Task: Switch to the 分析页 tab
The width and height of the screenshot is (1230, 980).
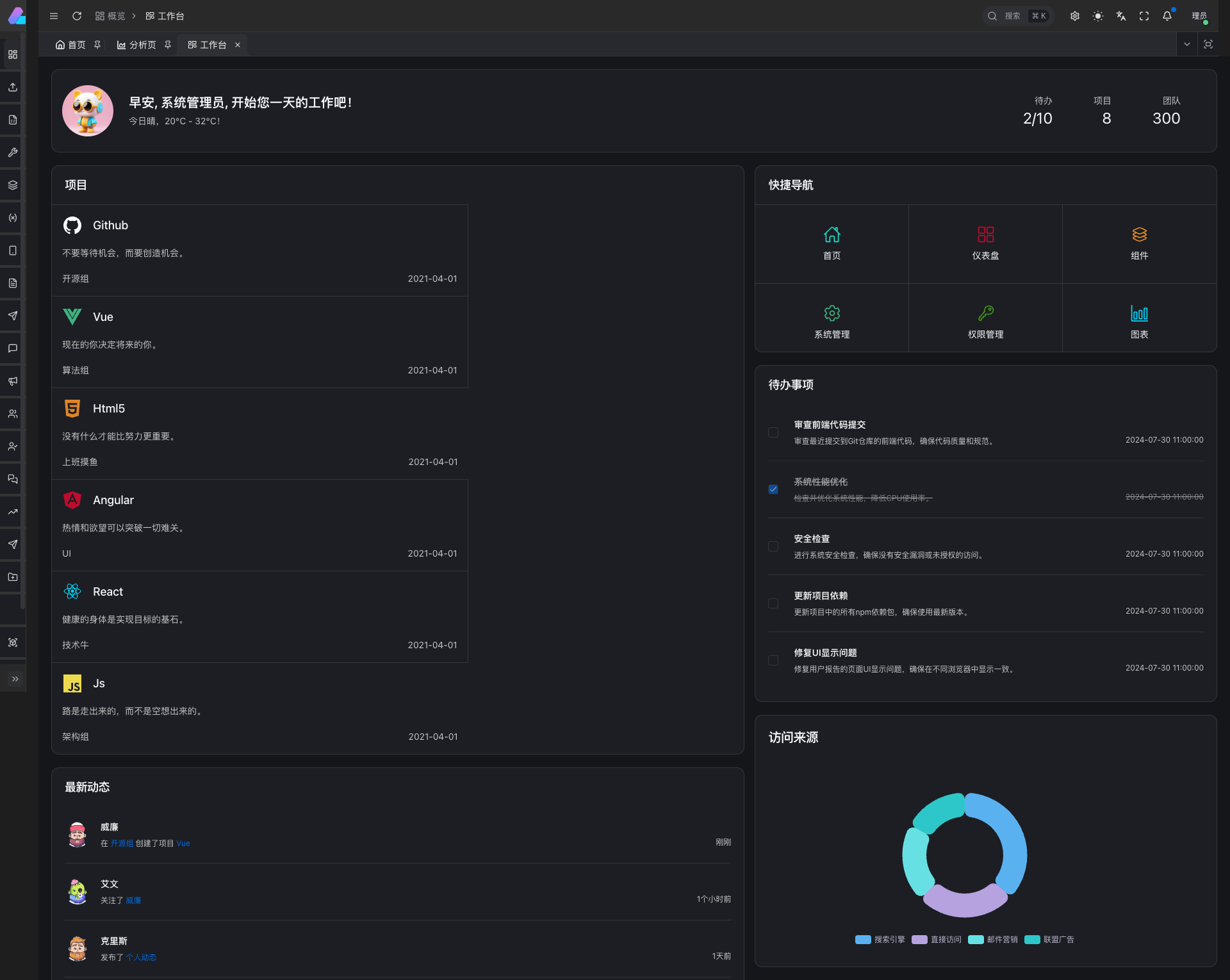Action: (136, 45)
